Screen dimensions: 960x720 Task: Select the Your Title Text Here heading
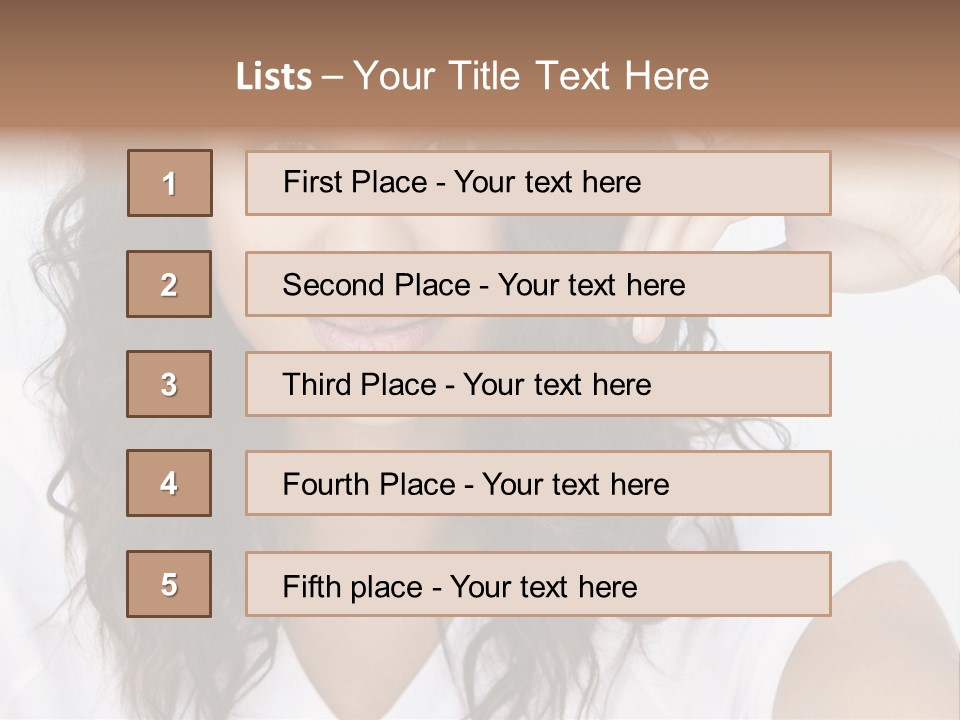(x=531, y=77)
